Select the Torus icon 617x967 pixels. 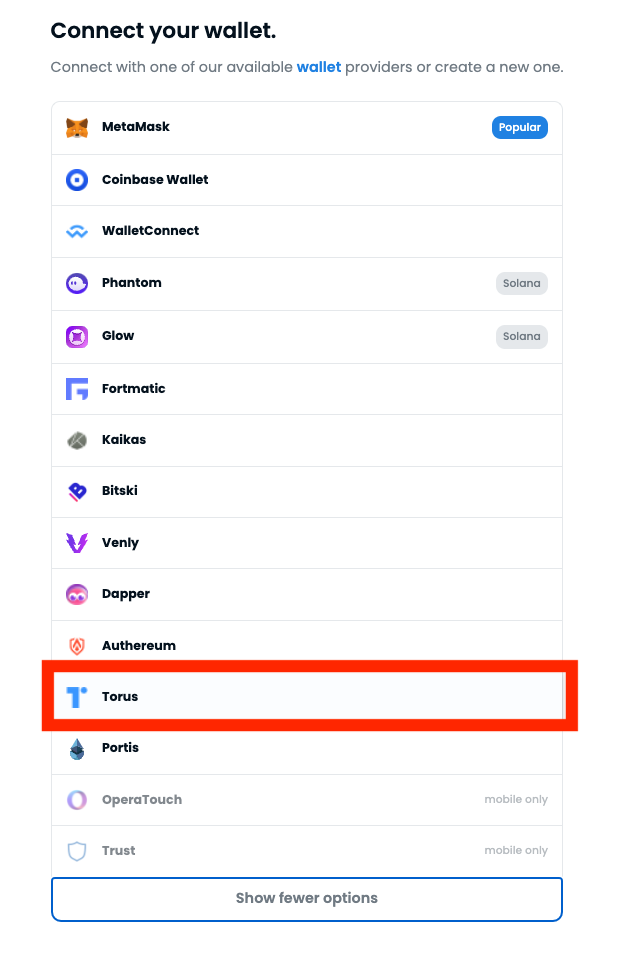click(76, 697)
